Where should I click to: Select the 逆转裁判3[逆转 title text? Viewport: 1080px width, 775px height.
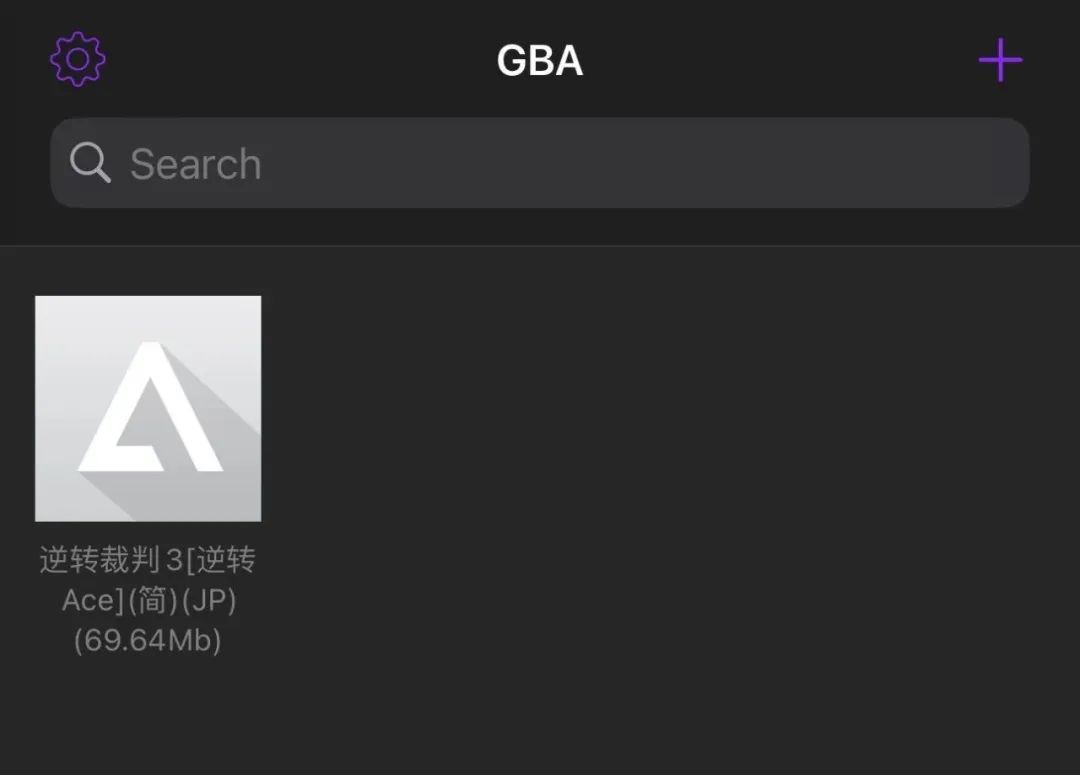tap(147, 559)
